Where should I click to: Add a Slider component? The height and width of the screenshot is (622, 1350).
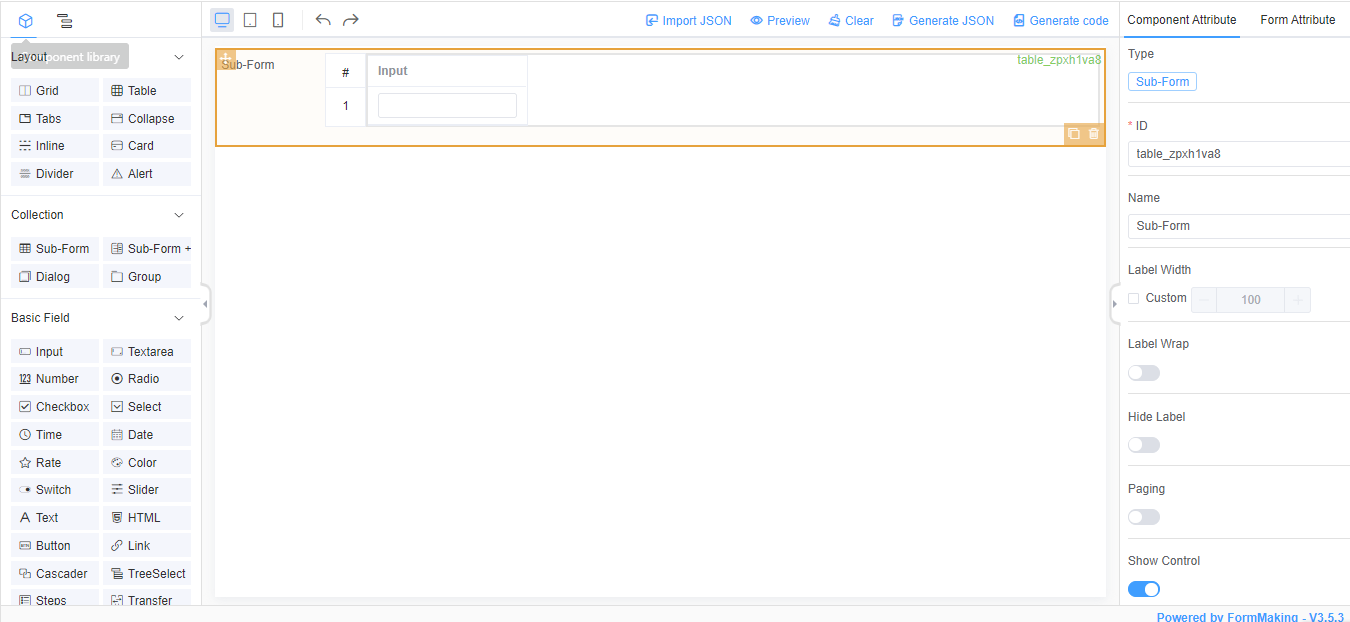(147, 490)
